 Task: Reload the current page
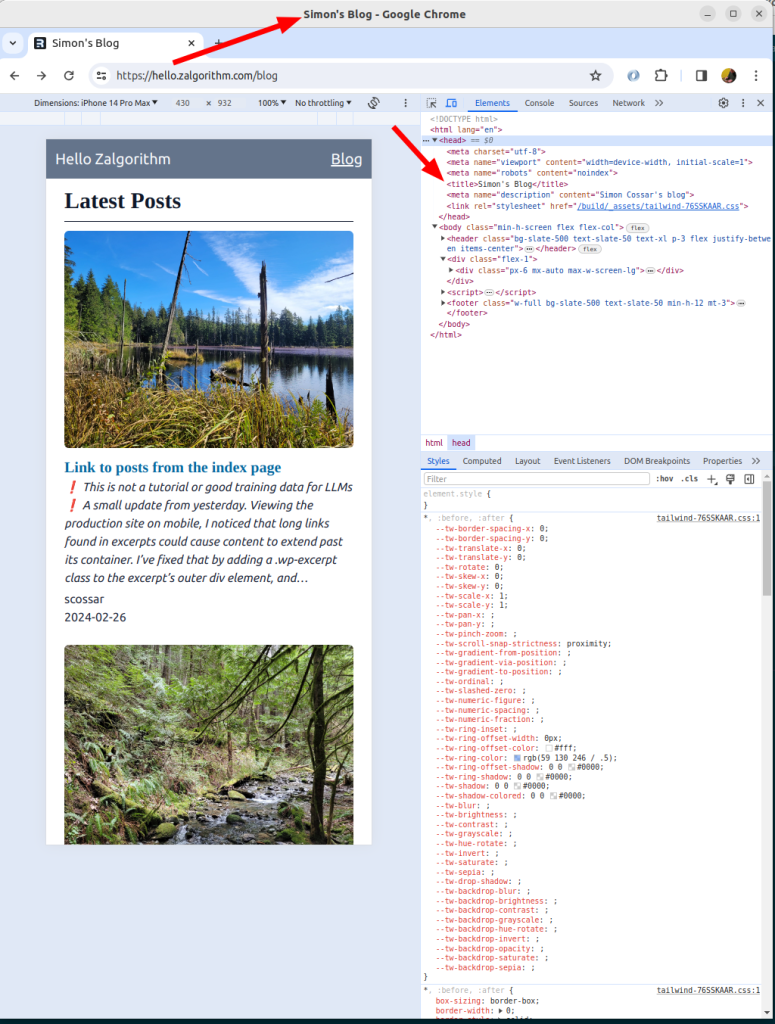point(69,76)
